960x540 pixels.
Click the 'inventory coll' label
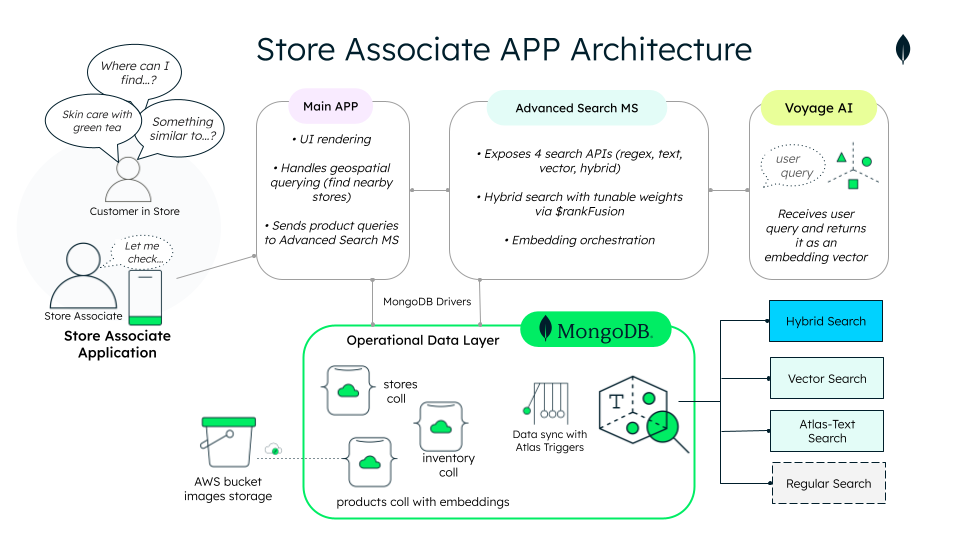pos(448,465)
